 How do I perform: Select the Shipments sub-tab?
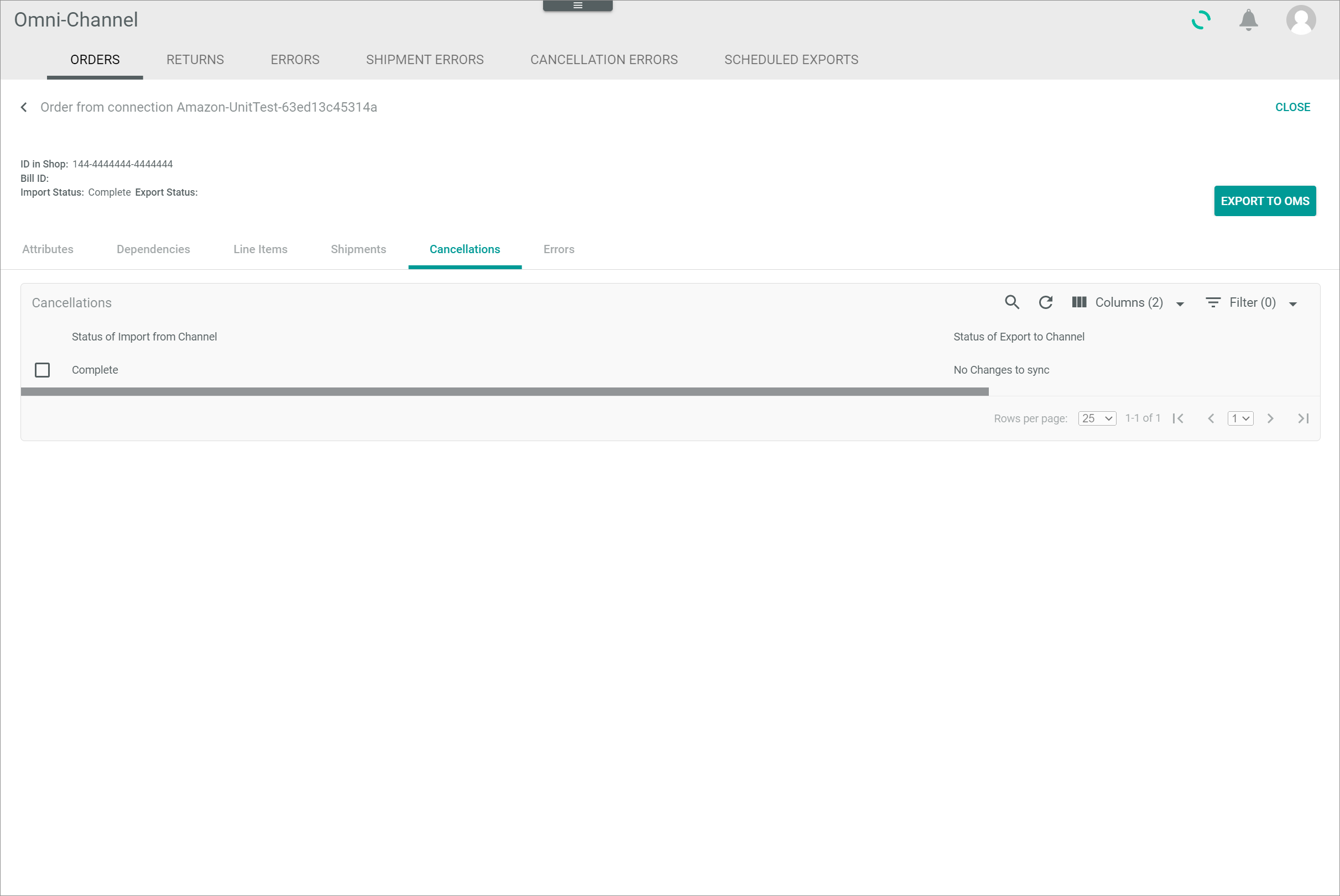click(358, 249)
